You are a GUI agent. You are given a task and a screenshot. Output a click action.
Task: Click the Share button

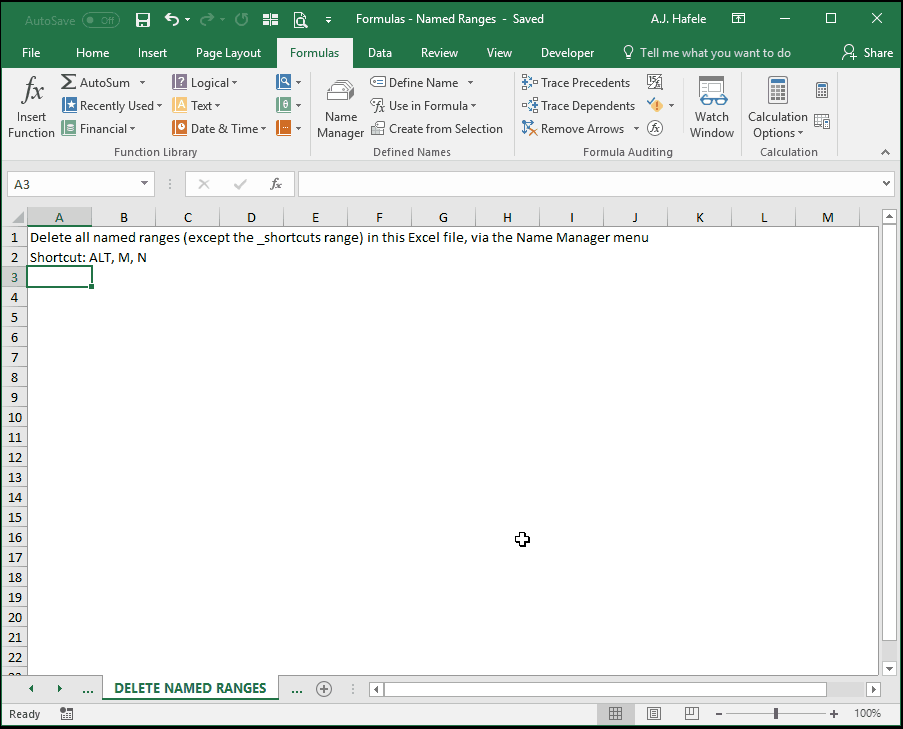[867, 53]
